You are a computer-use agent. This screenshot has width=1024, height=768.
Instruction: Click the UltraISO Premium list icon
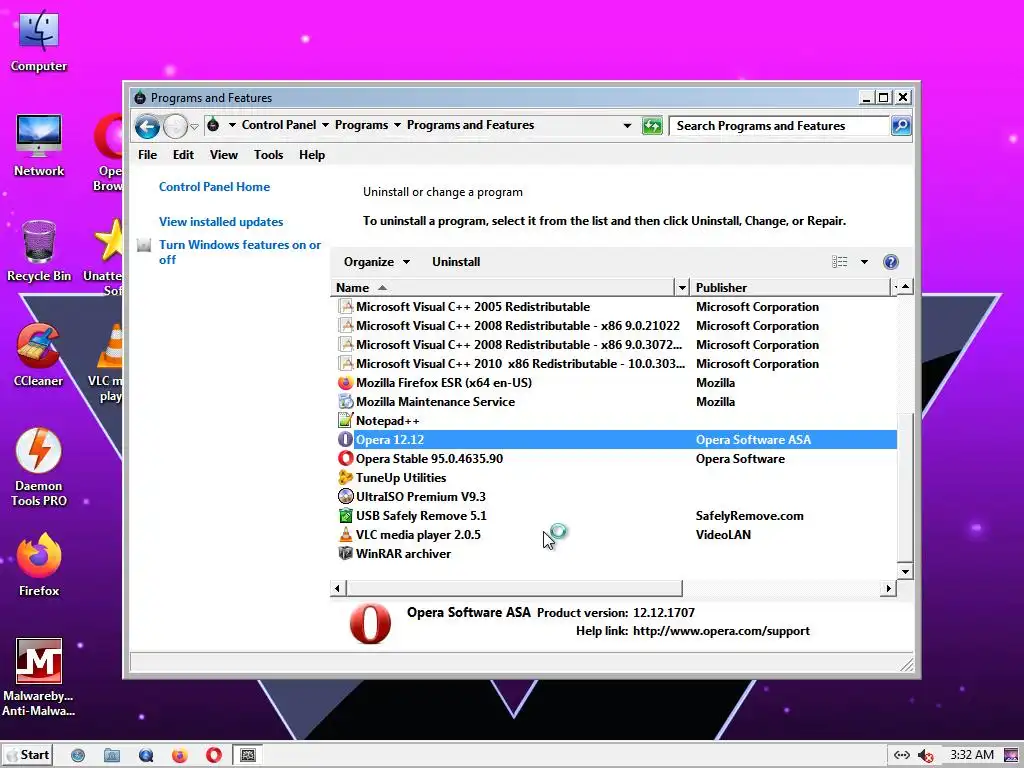click(345, 496)
